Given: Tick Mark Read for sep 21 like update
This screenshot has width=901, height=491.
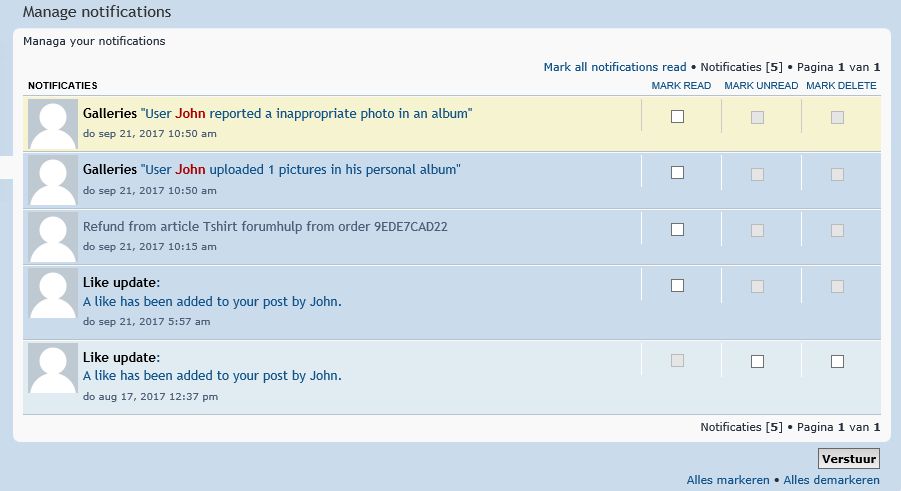Looking at the screenshot, I should coord(677,285).
